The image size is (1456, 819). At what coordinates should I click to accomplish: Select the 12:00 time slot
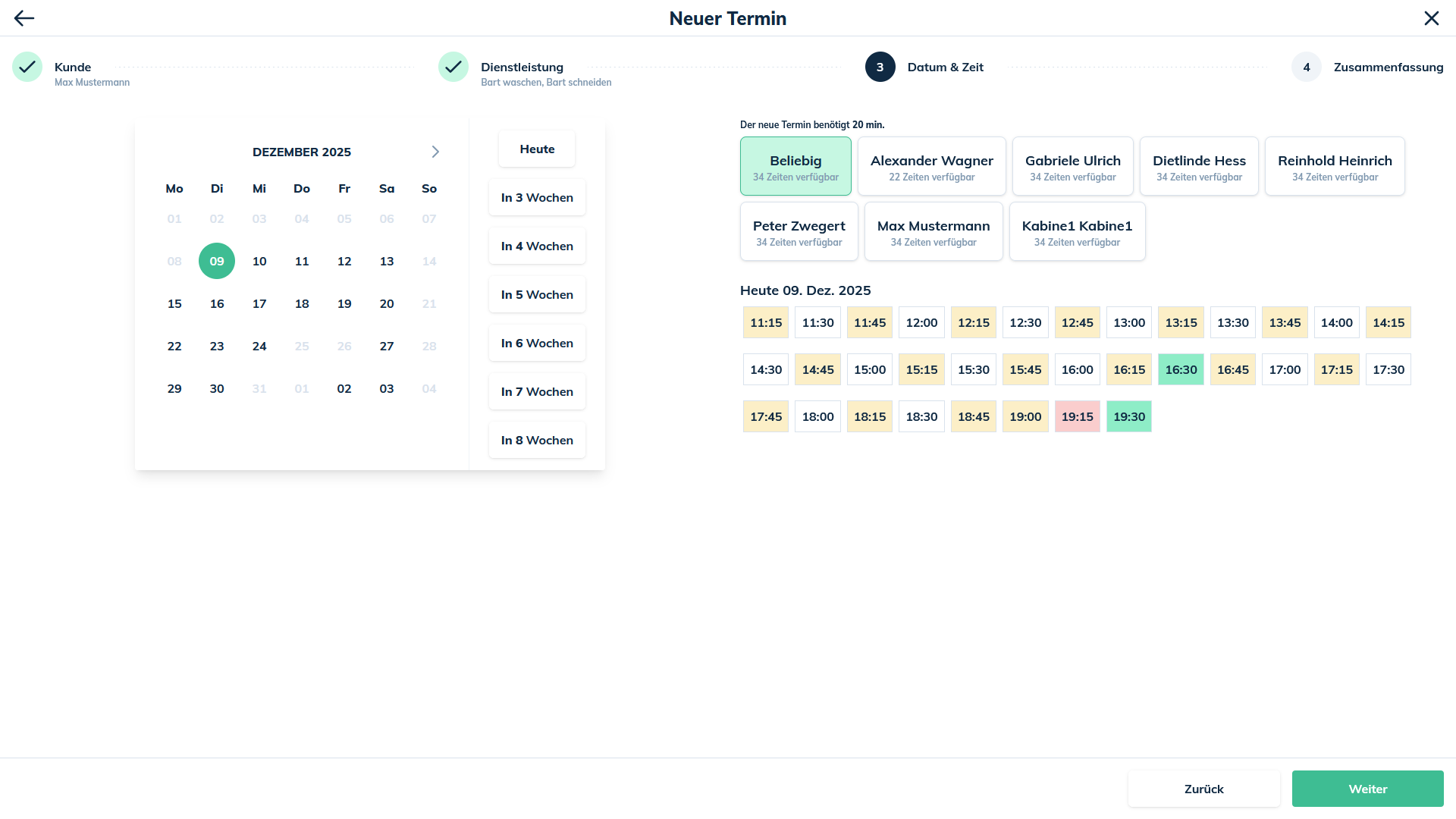tap(921, 322)
